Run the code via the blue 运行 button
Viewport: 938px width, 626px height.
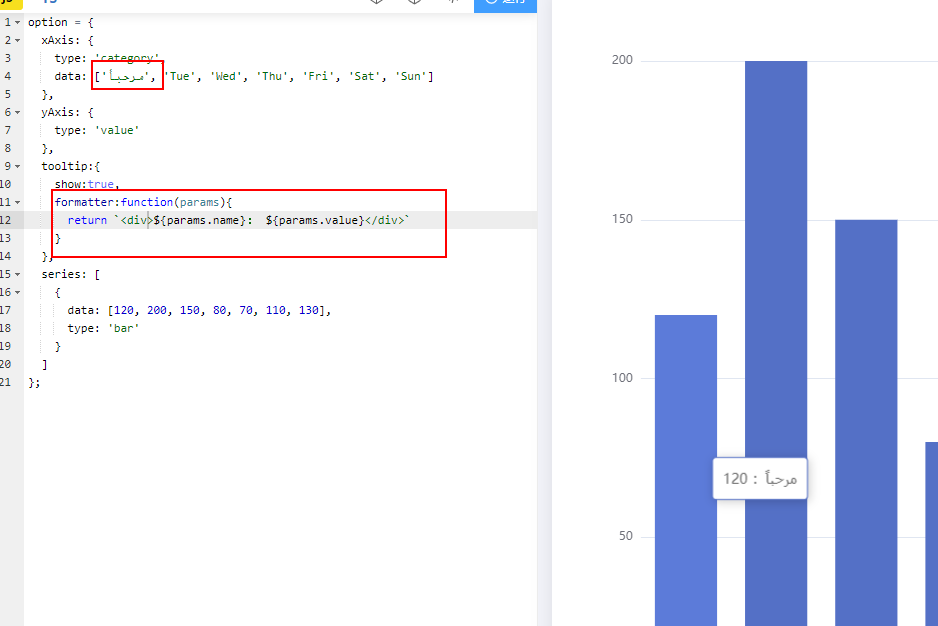click(505, 5)
